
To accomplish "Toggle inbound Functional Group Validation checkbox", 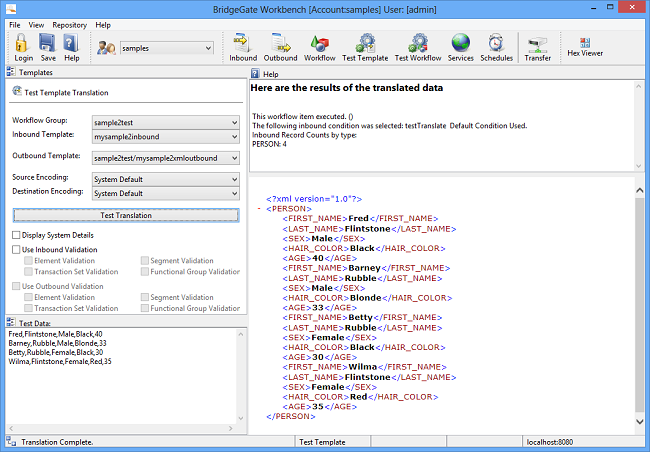I will [145, 272].
